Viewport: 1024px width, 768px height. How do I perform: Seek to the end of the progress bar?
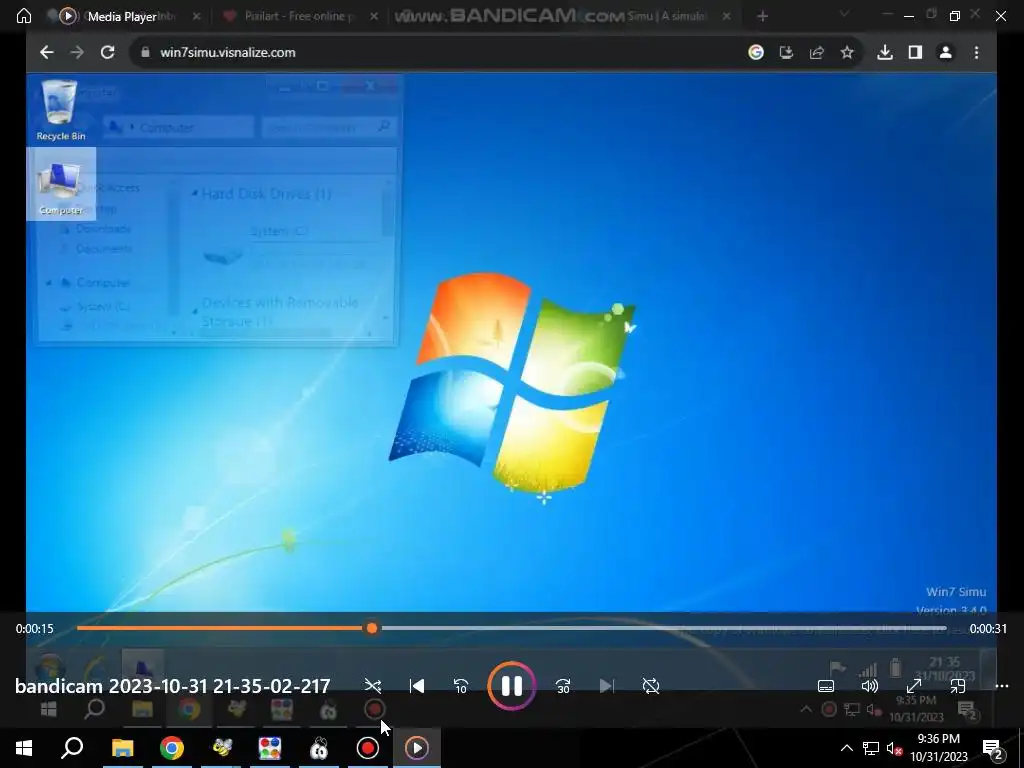(x=944, y=628)
